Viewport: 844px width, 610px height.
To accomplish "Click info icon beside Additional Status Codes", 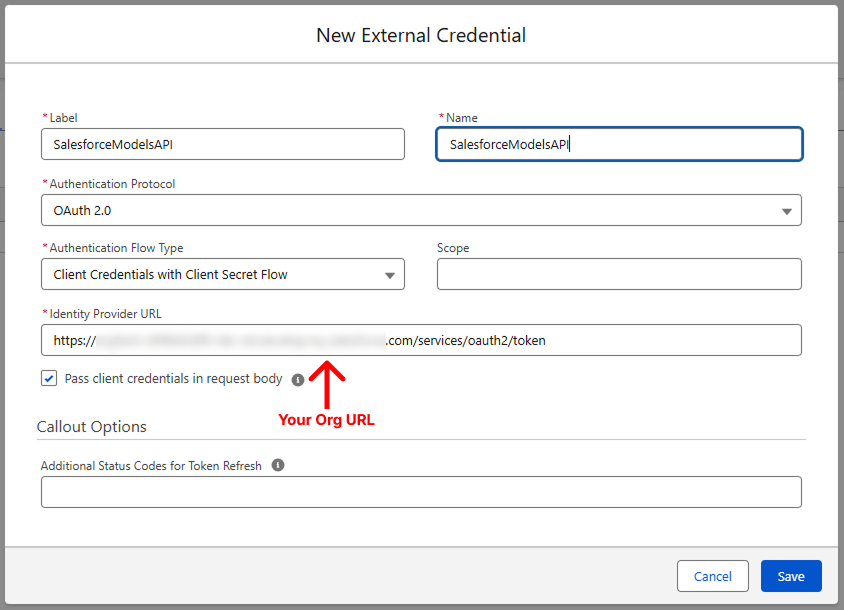I will (278, 465).
